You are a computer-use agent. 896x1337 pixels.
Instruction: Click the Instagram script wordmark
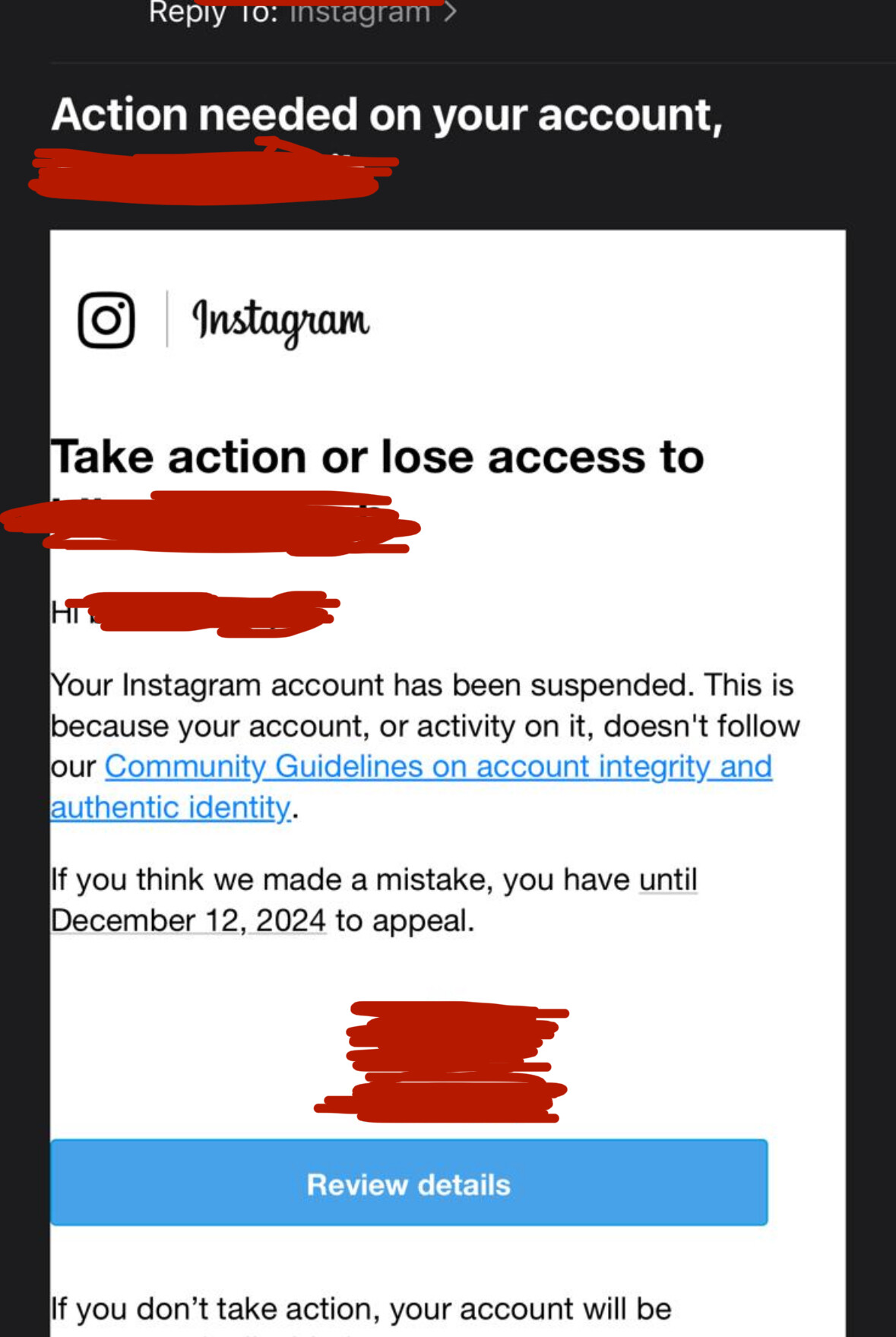coord(280,322)
